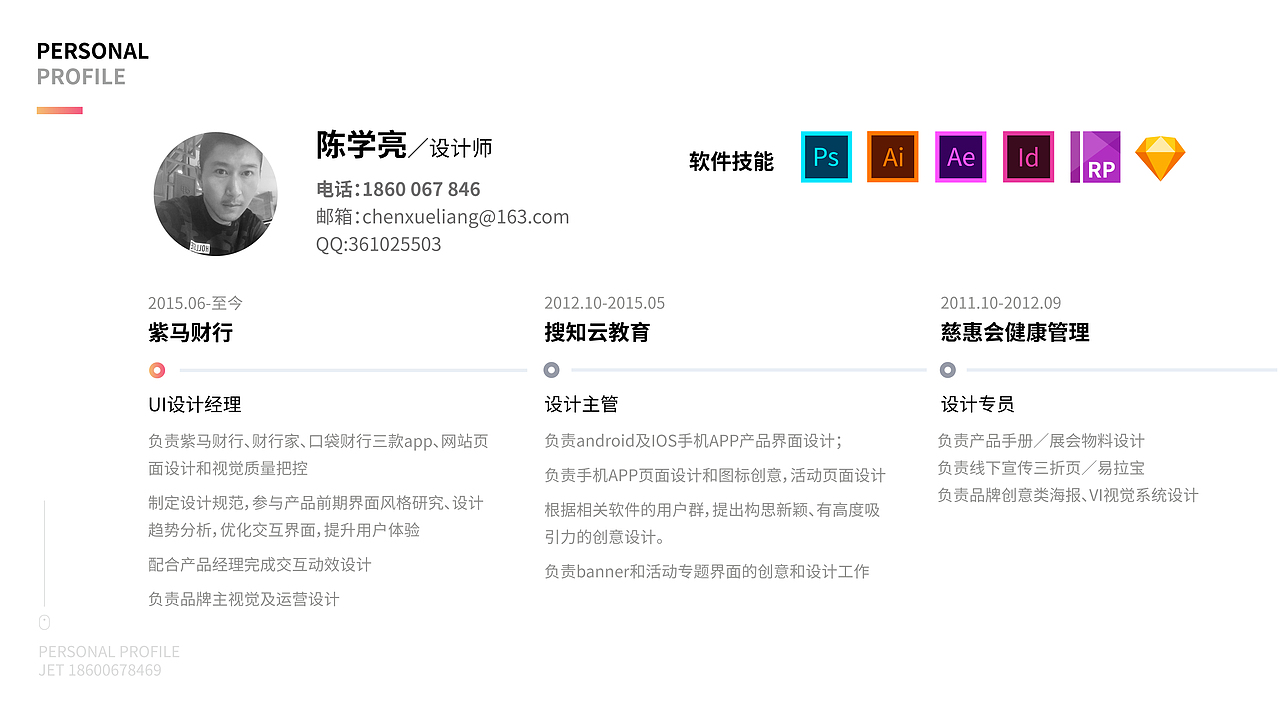
Task: Click the date 2012.10-2015.05
Action: [604, 303]
